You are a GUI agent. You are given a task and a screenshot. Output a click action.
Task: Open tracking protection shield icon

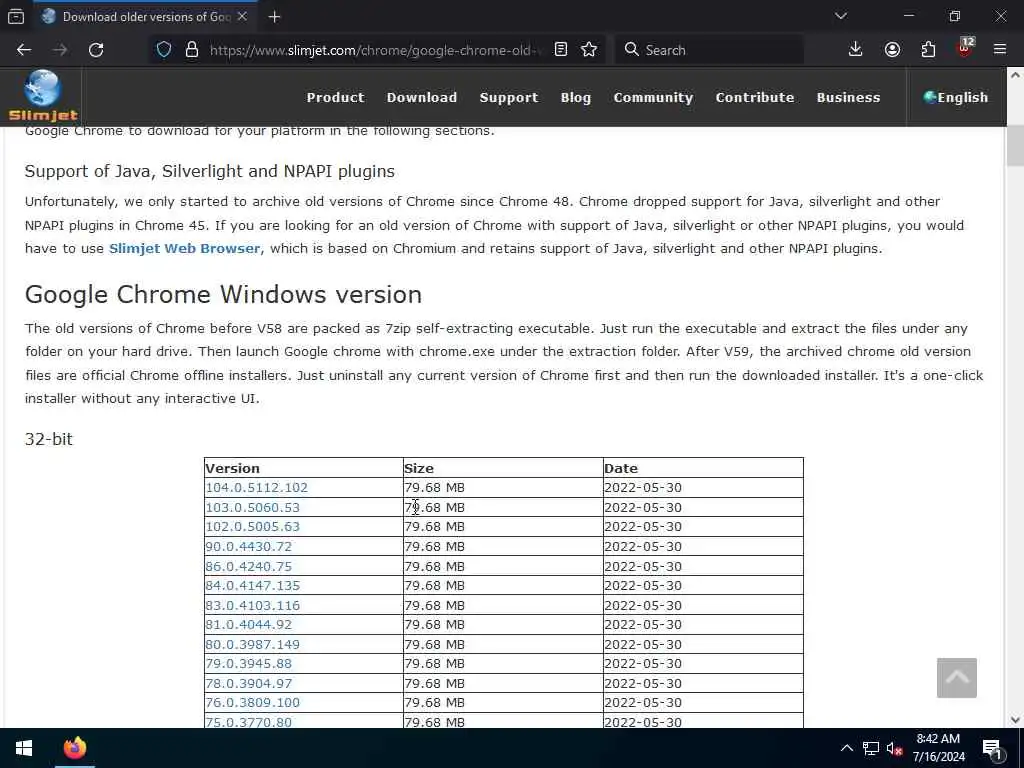pos(164,50)
